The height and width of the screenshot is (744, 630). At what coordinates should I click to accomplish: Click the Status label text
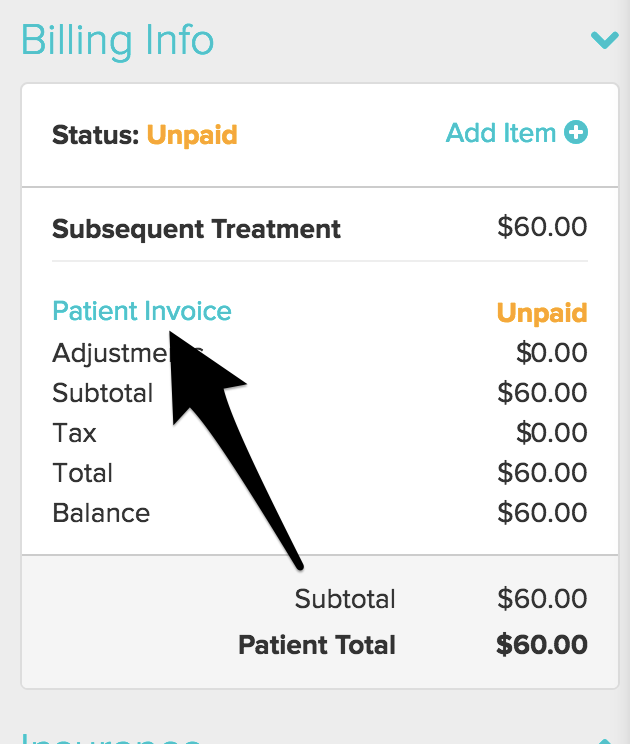coord(96,135)
